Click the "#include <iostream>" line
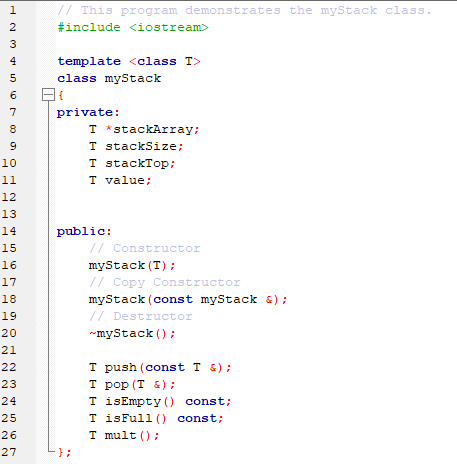This screenshot has width=457, height=464. 133,27
